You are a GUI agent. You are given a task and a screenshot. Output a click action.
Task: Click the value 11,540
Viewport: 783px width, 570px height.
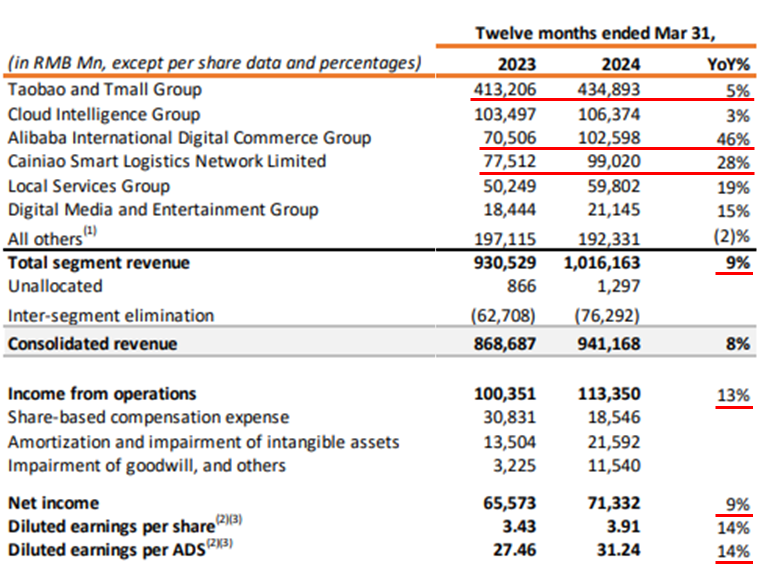point(614,466)
